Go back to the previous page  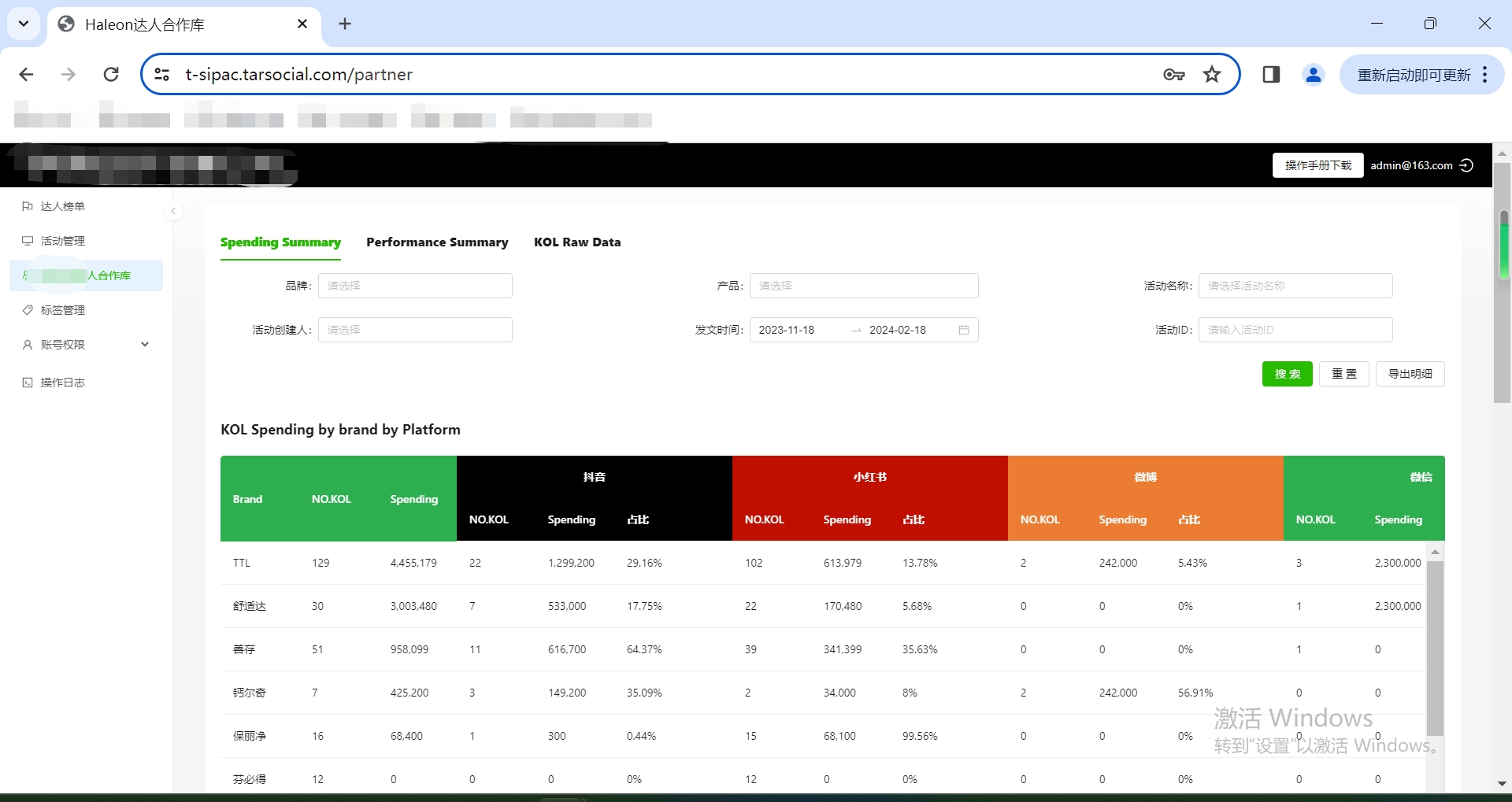coord(26,74)
